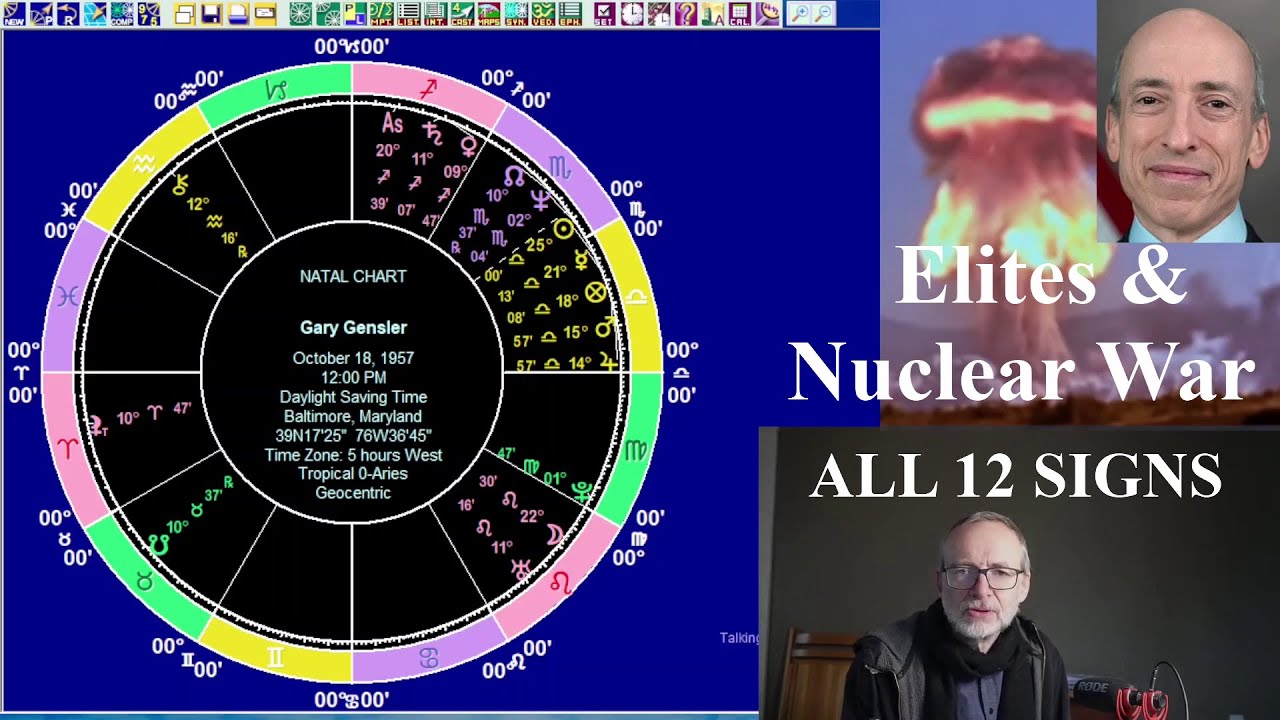This screenshot has height=720, width=1280.
Task: Click the zoom out magnifier icon
Action: pos(823,14)
